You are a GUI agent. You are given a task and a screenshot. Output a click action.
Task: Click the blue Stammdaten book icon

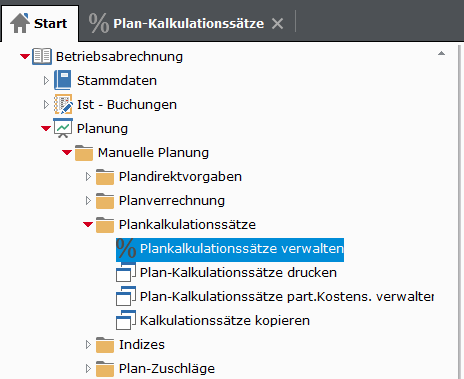pyautogui.click(x=63, y=80)
